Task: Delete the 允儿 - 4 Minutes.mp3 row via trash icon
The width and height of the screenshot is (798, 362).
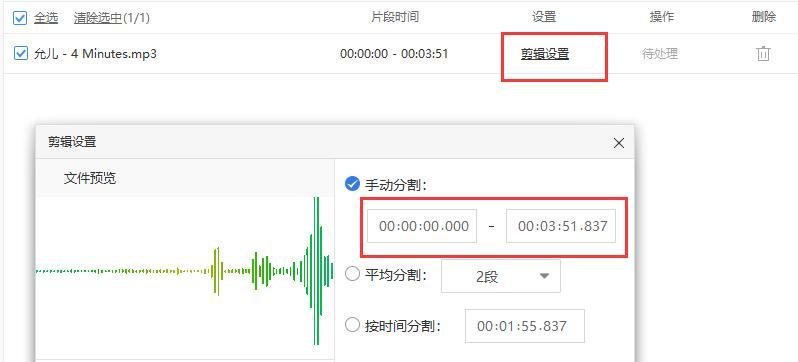Action: (x=763, y=53)
